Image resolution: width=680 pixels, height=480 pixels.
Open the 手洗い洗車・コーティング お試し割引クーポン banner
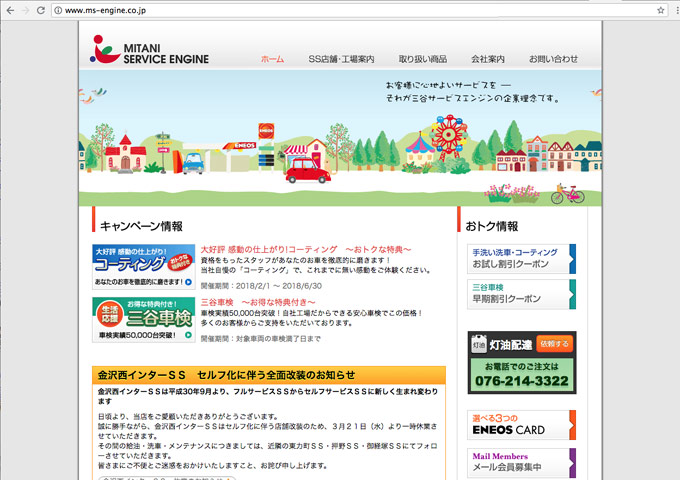pyautogui.click(x=521, y=259)
